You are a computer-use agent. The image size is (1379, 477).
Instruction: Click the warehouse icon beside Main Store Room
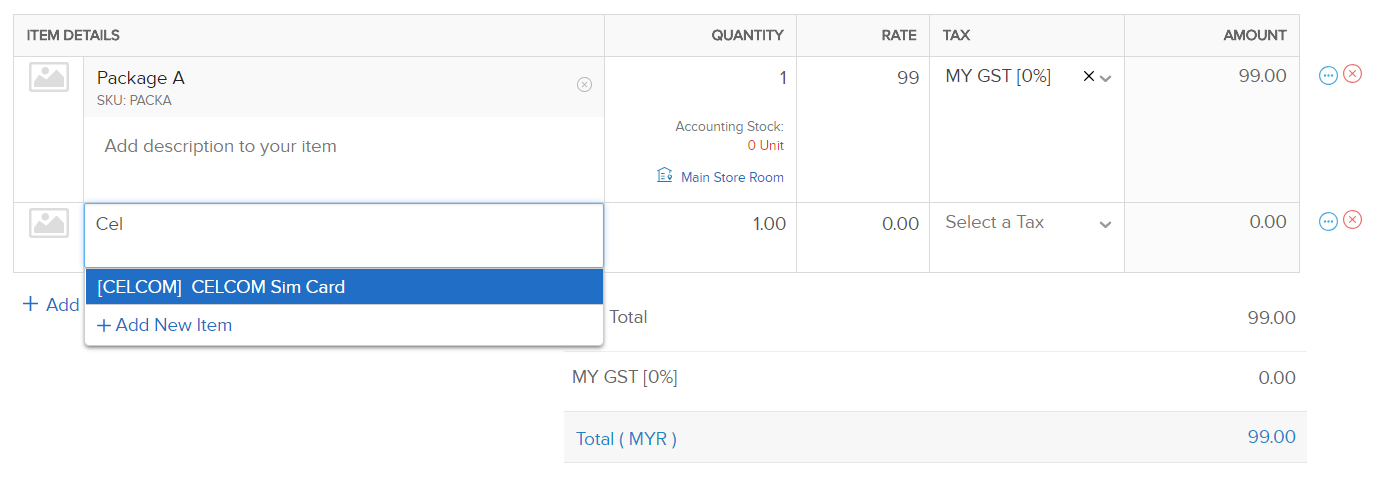(665, 176)
